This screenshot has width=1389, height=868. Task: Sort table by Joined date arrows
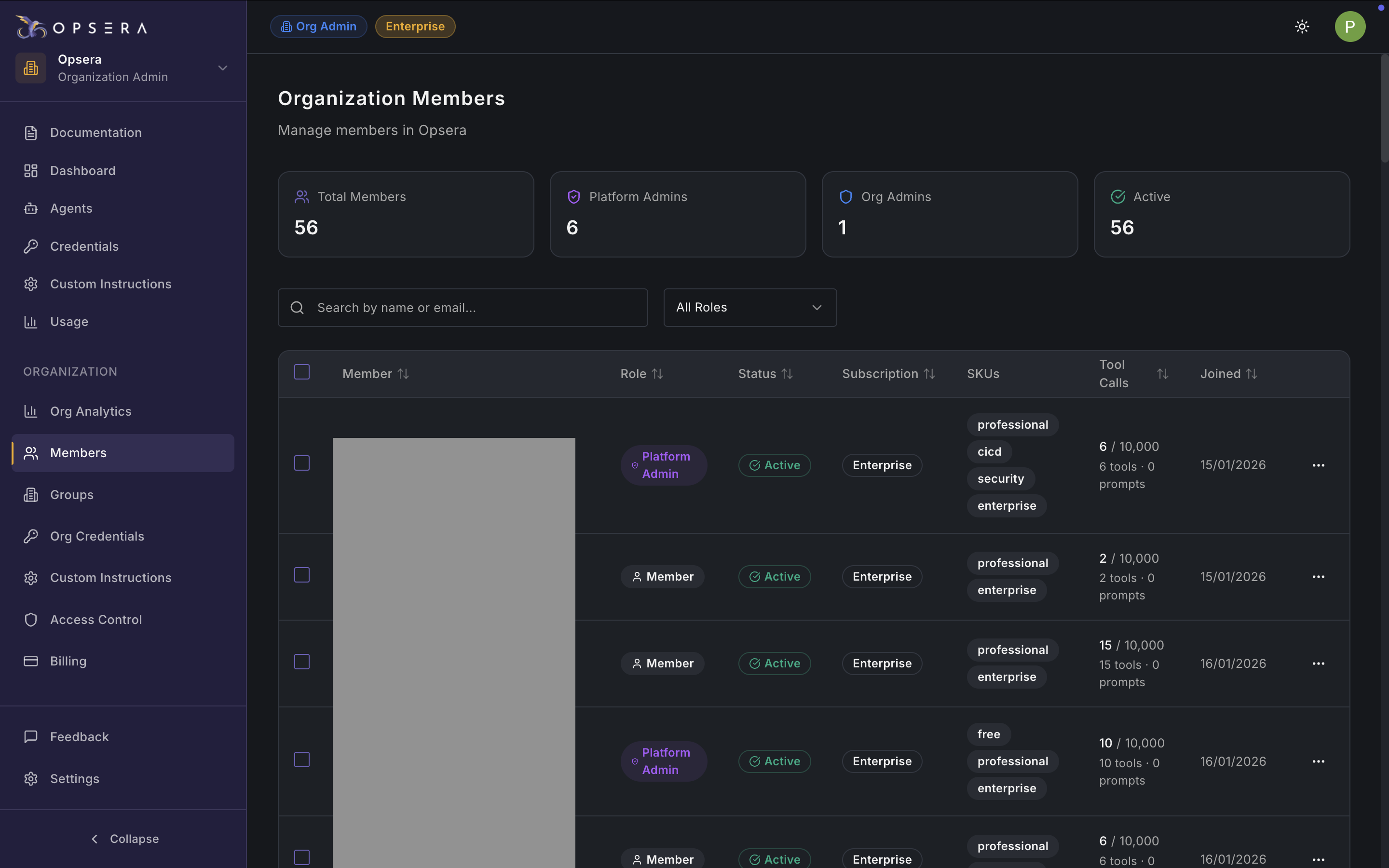click(1252, 374)
